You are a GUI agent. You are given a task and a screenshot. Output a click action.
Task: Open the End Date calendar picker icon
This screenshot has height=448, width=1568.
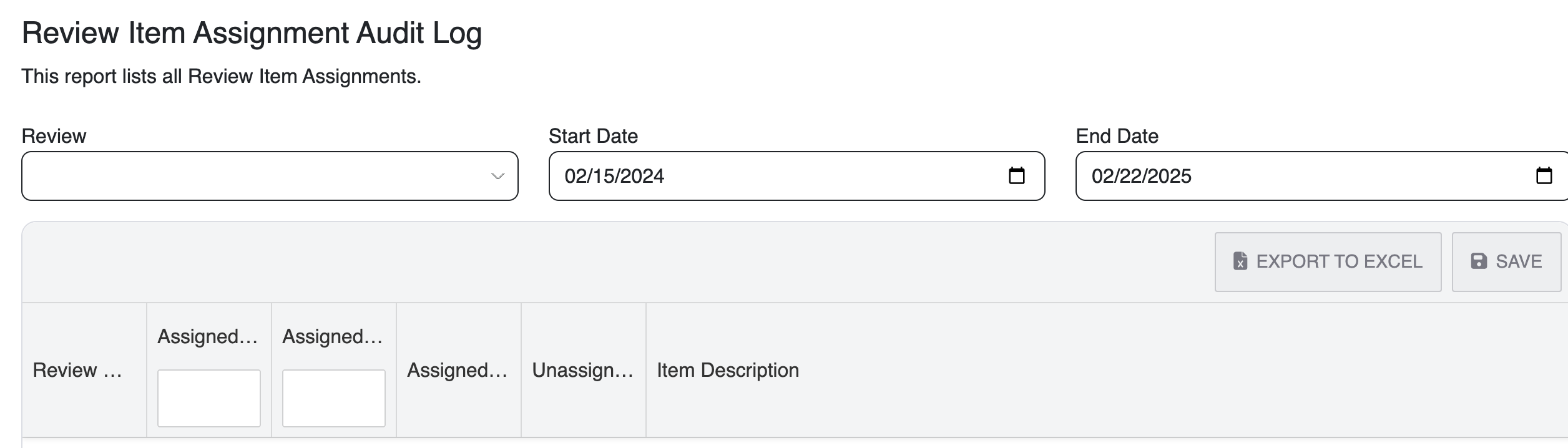click(1544, 176)
